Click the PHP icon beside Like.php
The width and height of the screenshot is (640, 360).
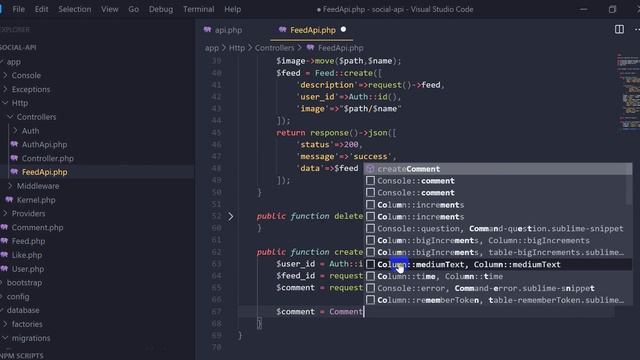point(4,255)
